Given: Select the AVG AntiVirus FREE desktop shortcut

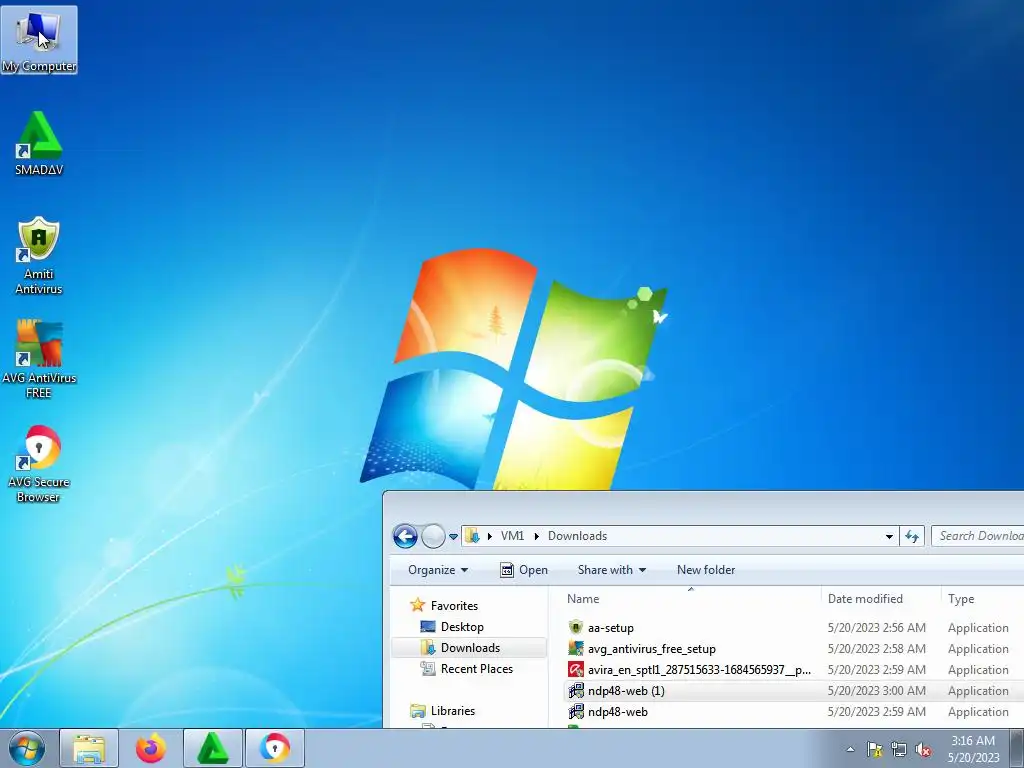Looking at the screenshot, I should coord(39,359).
